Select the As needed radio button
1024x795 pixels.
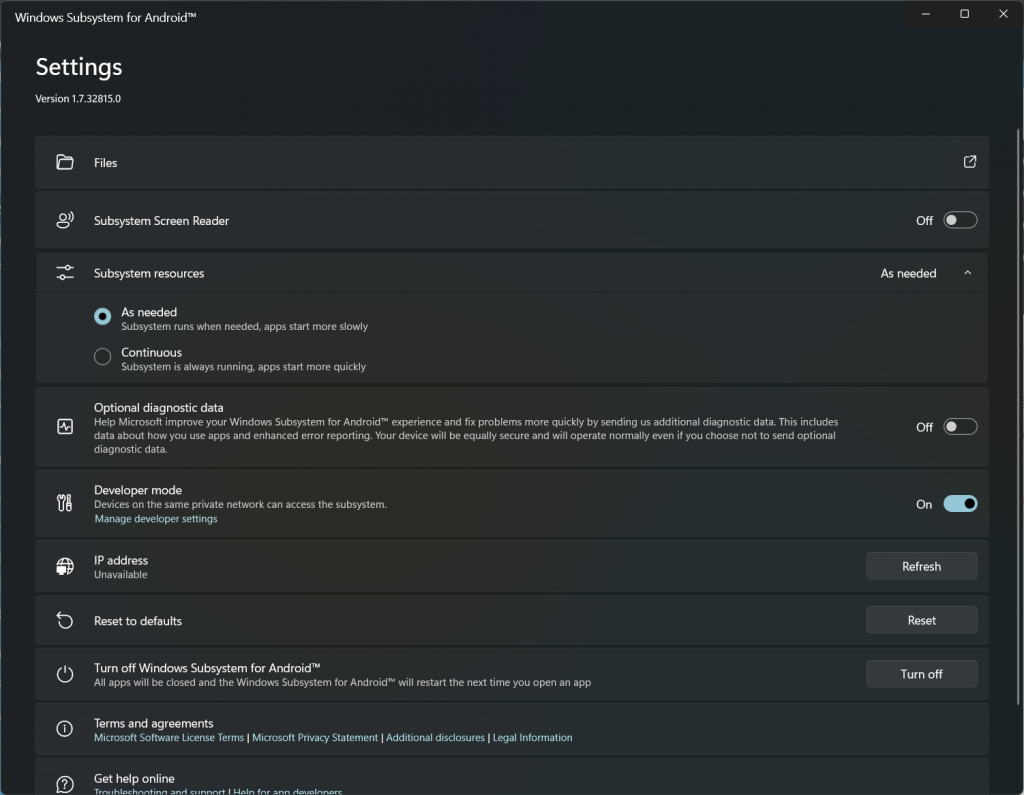click(102, 316)
